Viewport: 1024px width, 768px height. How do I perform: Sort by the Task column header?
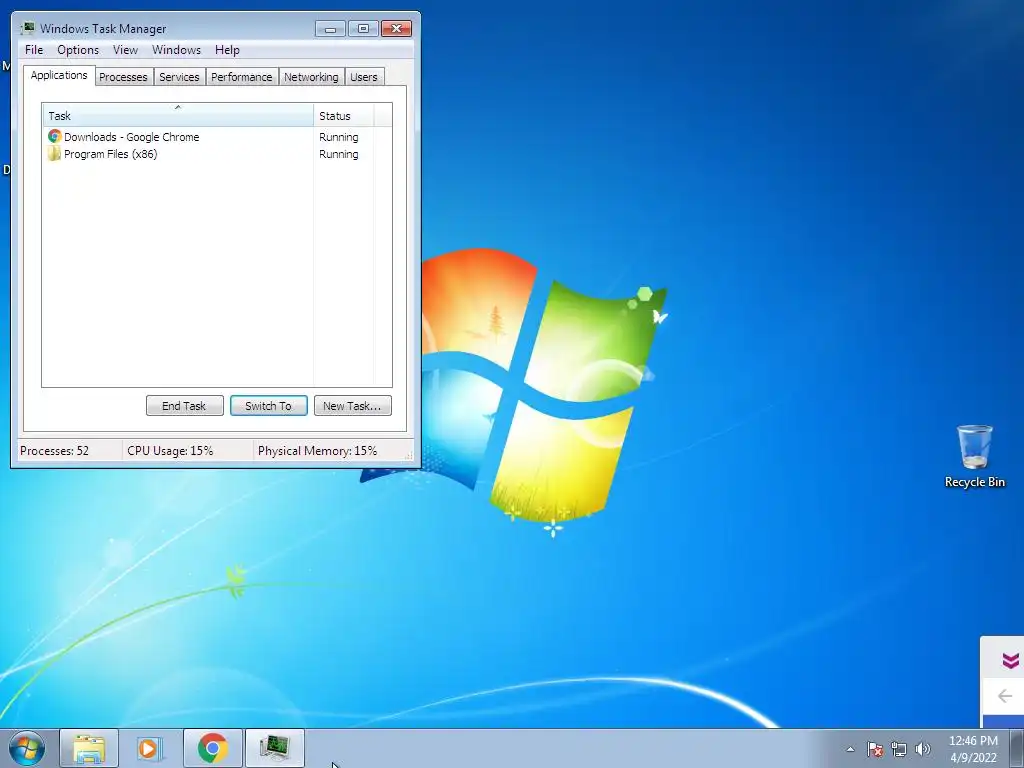[178, 115]
